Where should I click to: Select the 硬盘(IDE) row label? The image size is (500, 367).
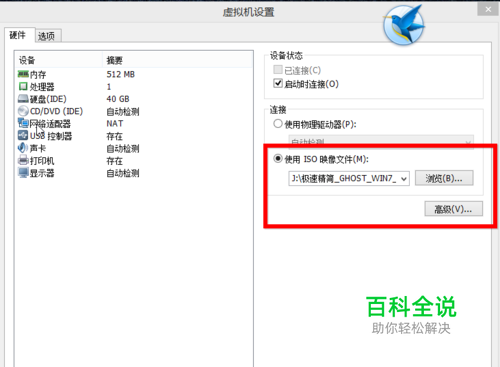coord(48,99)
